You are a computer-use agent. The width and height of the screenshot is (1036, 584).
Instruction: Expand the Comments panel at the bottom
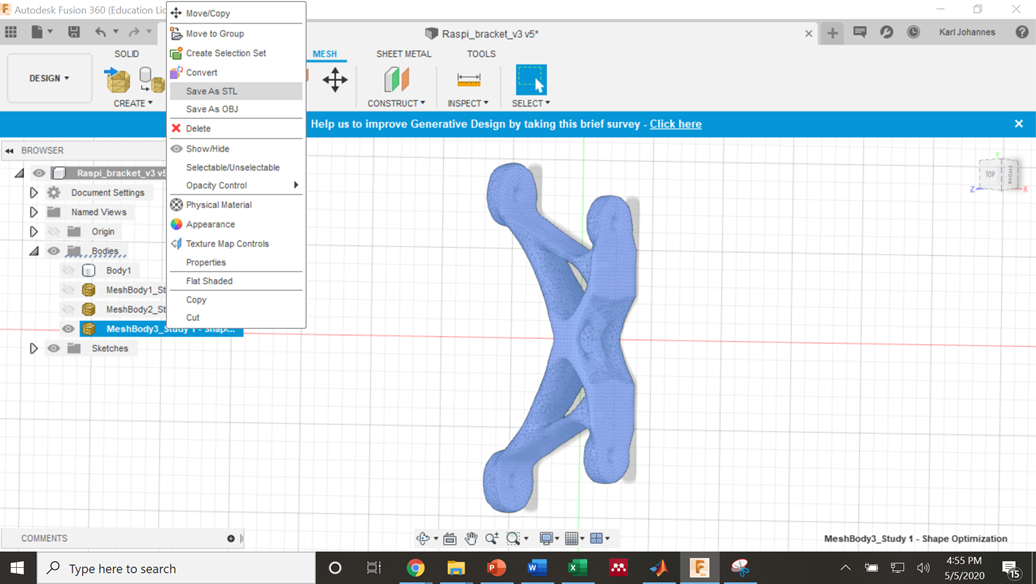(231, 538)
